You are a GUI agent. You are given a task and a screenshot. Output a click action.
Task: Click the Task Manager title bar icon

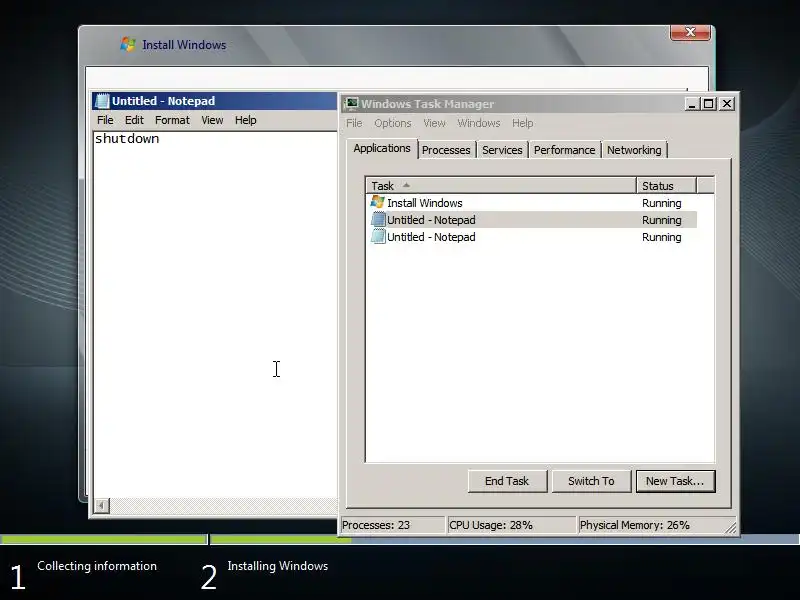click(x=351, y=104)
